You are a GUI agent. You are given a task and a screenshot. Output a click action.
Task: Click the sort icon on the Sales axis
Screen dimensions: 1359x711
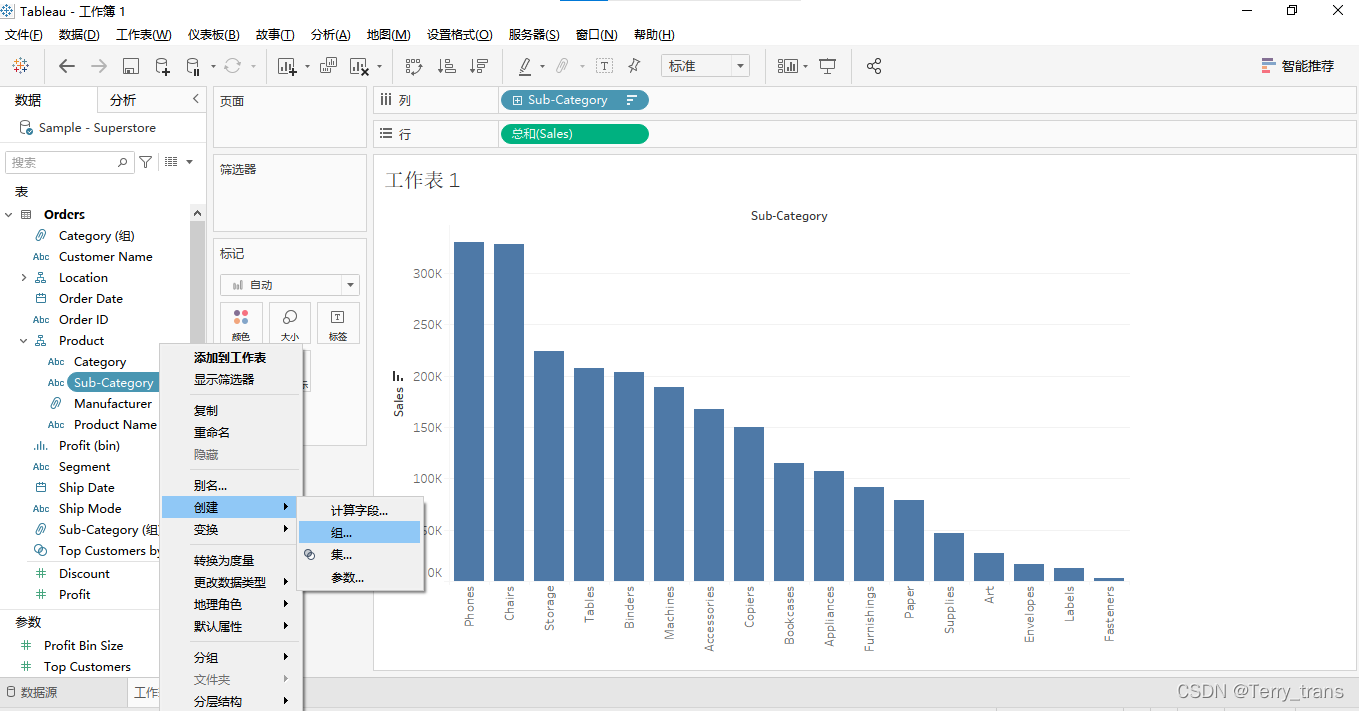[x=397, y=376]
